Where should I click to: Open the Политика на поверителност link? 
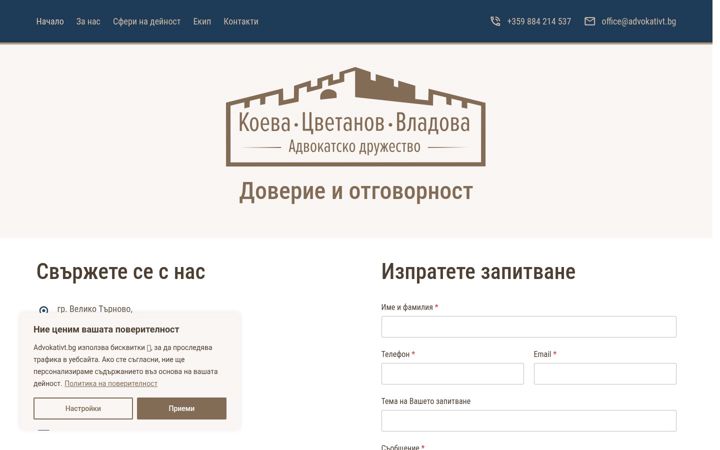(111, 383)
